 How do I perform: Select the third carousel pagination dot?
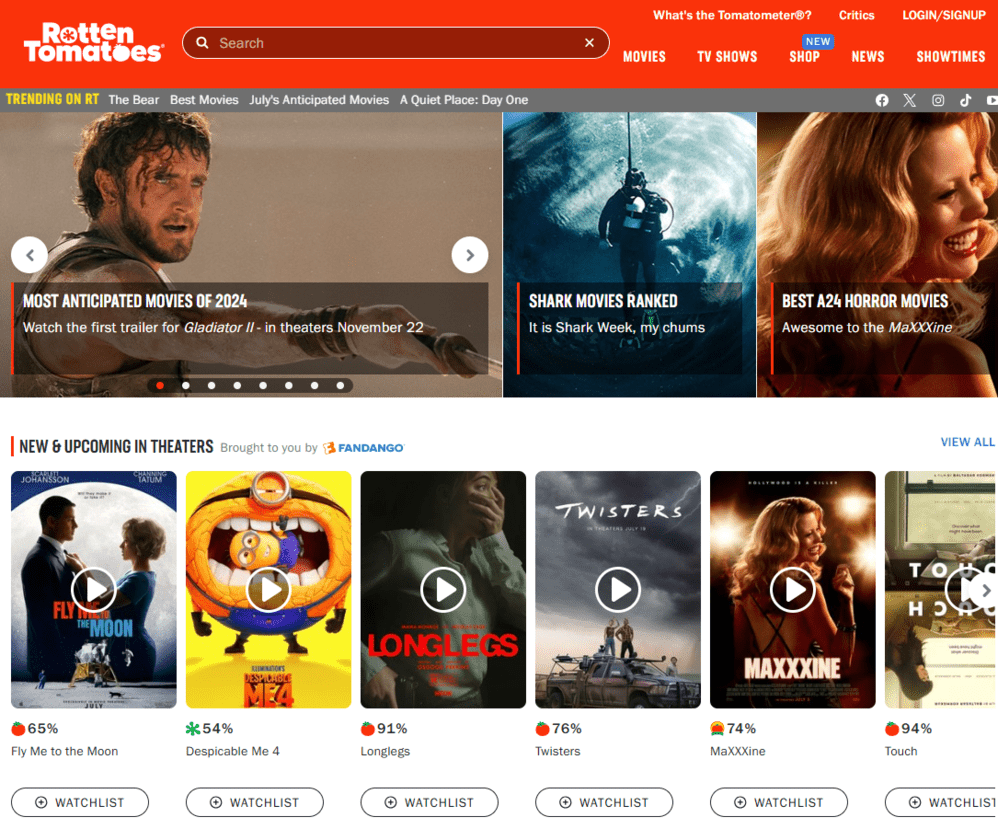[211, 385]
